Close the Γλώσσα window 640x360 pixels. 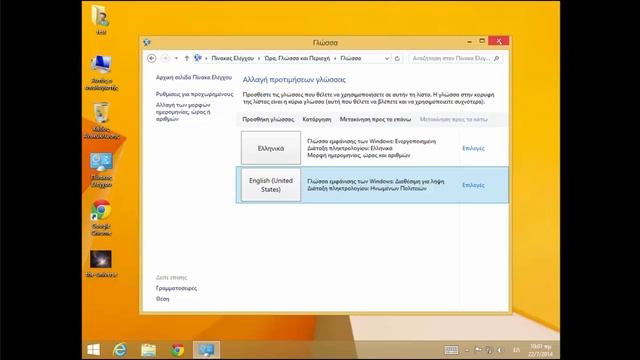pyautogui.click(x=498, y=41)
